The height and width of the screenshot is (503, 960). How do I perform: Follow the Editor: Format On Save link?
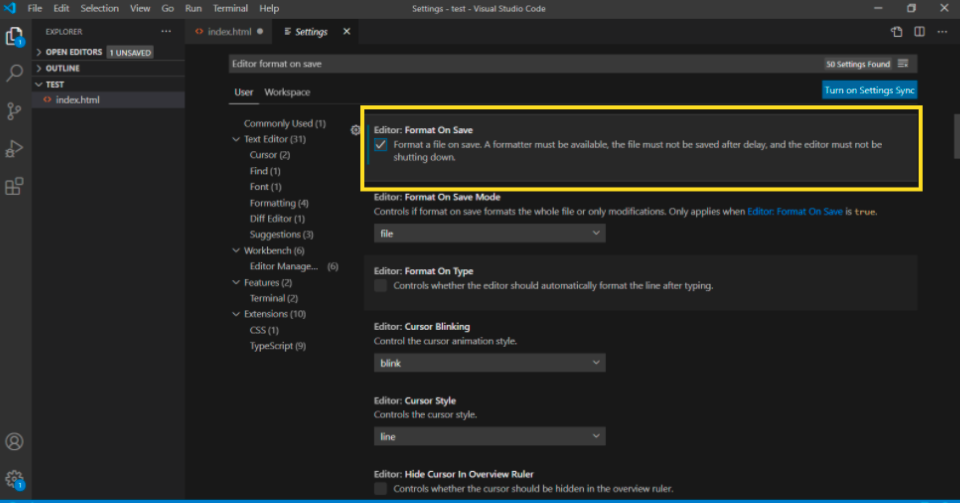click(x=795, y=212)
